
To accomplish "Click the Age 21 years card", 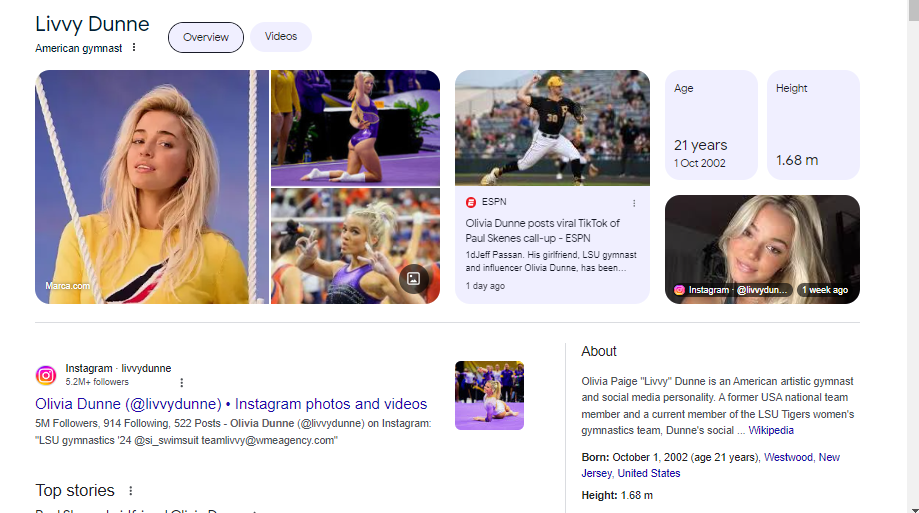I will (x=711, y=125).
